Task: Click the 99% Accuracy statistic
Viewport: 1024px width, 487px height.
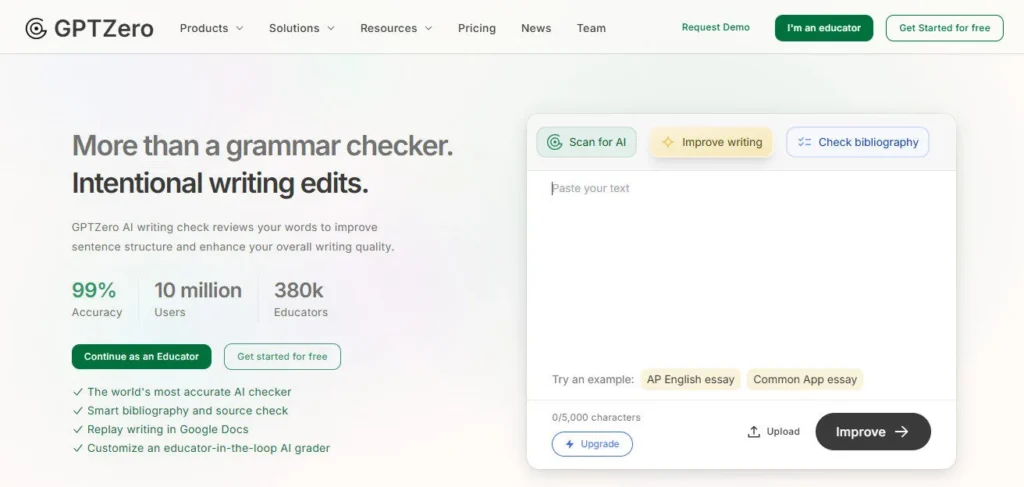Action: coord(97,299)
